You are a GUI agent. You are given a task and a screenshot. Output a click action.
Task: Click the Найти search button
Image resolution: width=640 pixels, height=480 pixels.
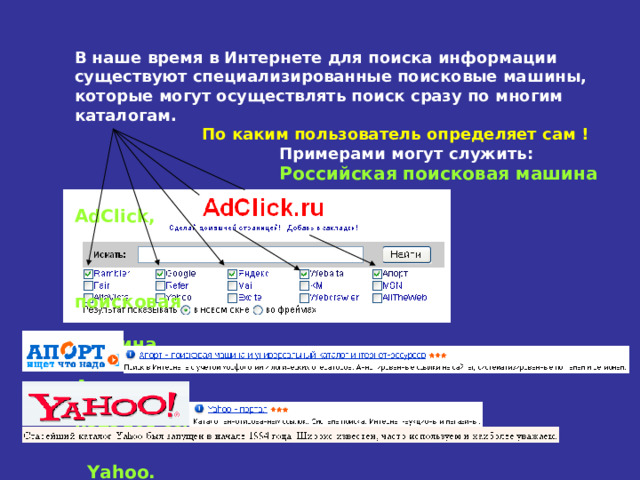407,254
